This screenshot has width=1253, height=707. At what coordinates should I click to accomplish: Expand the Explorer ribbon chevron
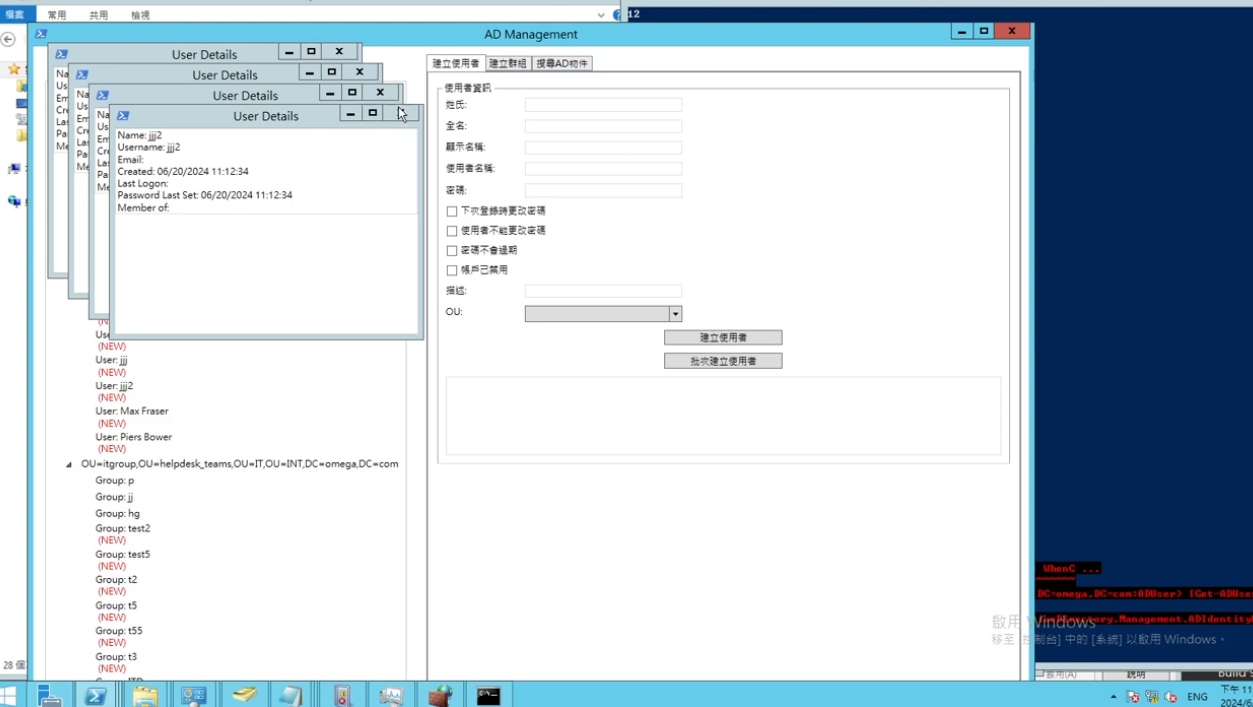pyautogui.click(x=600, y=15)
